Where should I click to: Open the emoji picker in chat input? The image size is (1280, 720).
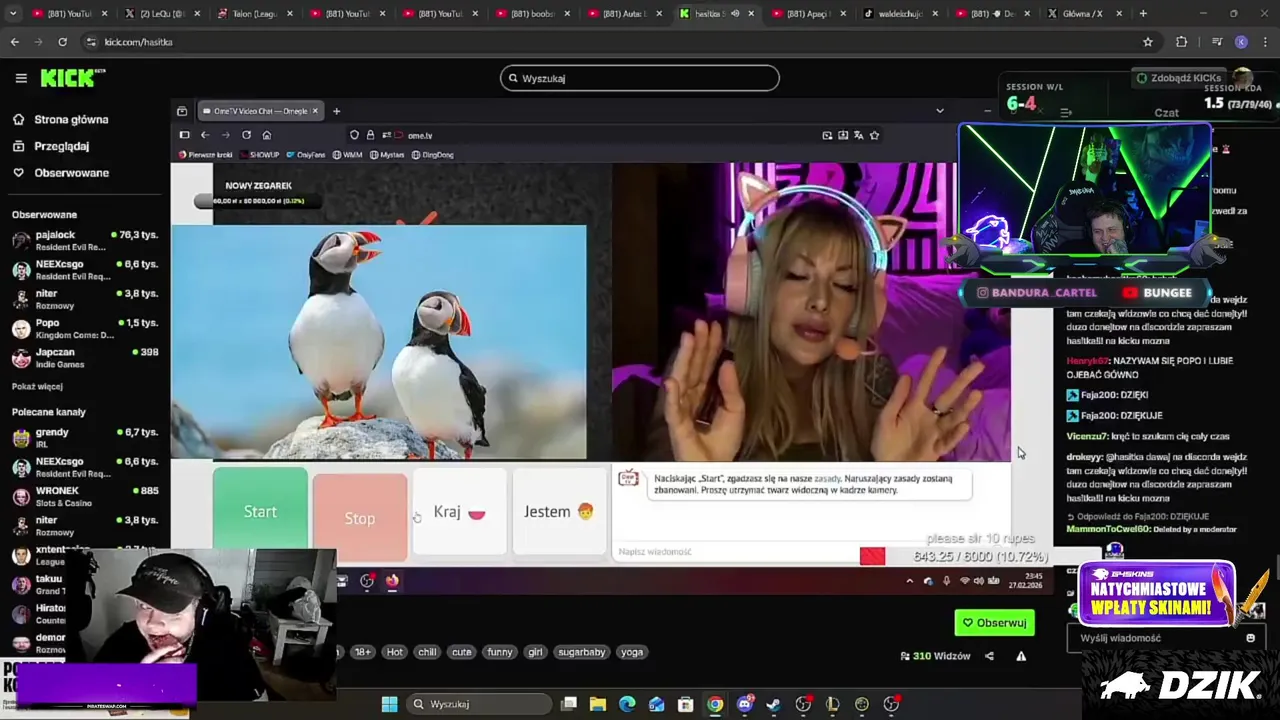coord(1250,638)
